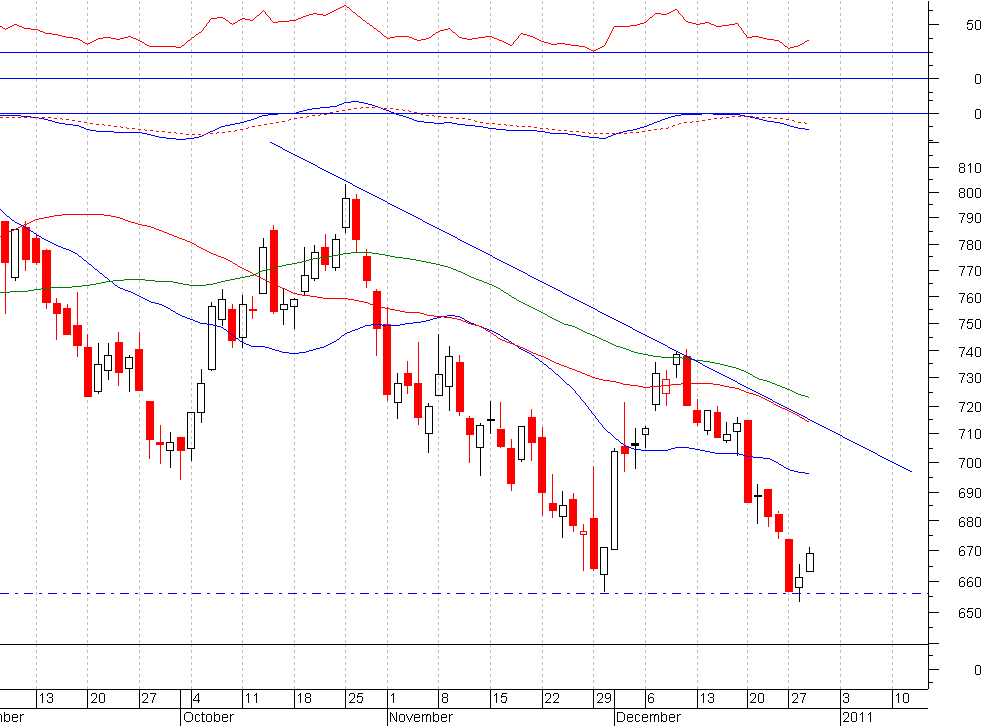988x726 pixels.
Task: Click the 810 price axis label
Action: tap(969, 168)
